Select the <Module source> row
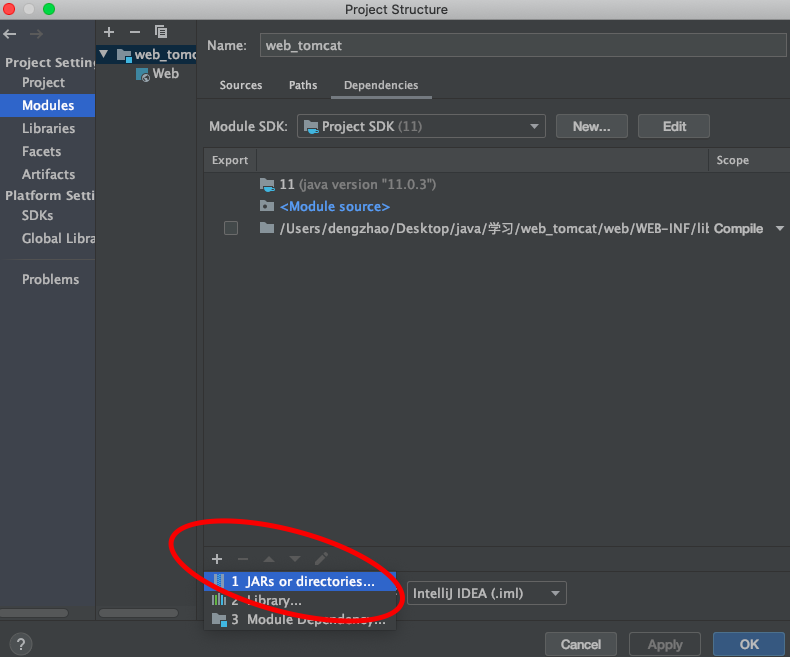This screenshot has height=657, width=790. pyautogui.click(x=497, y=207)
